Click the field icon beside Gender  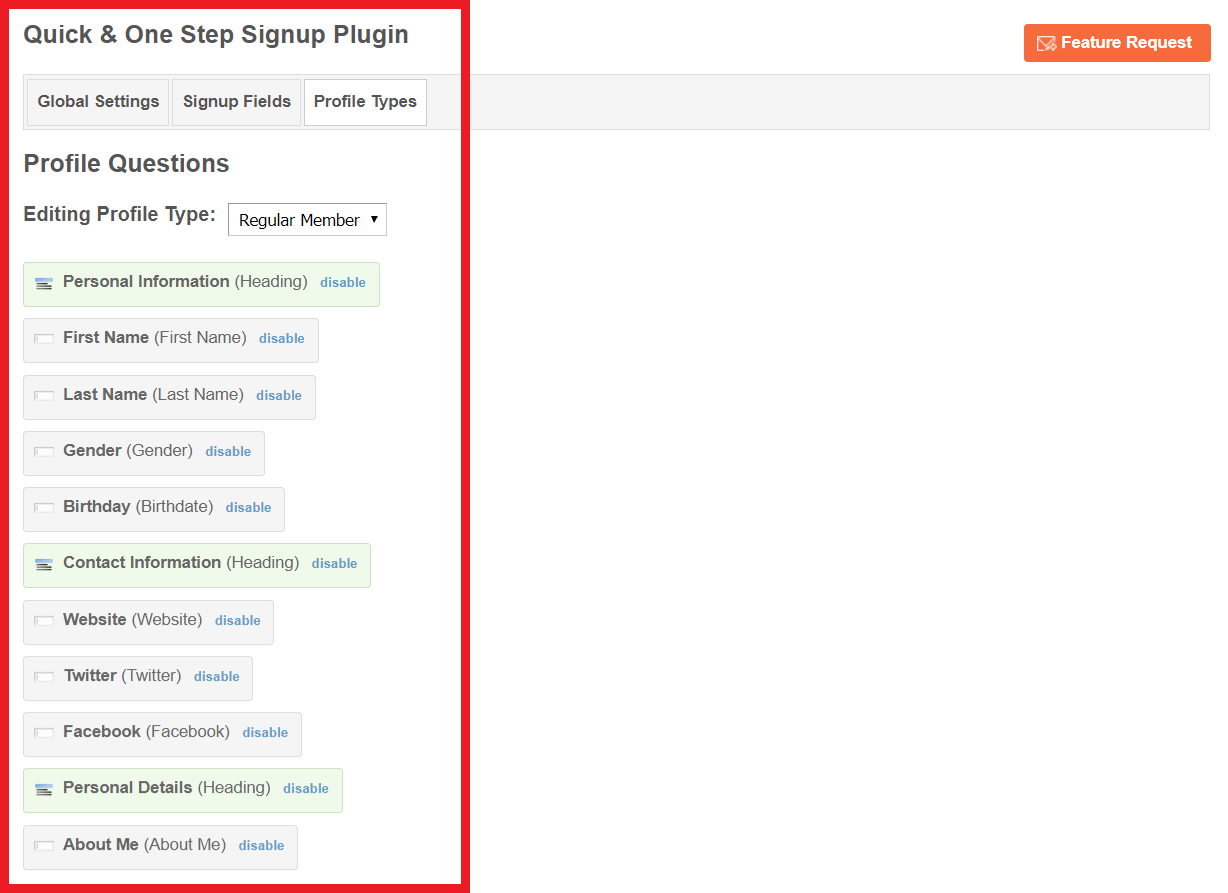[43, 452]
